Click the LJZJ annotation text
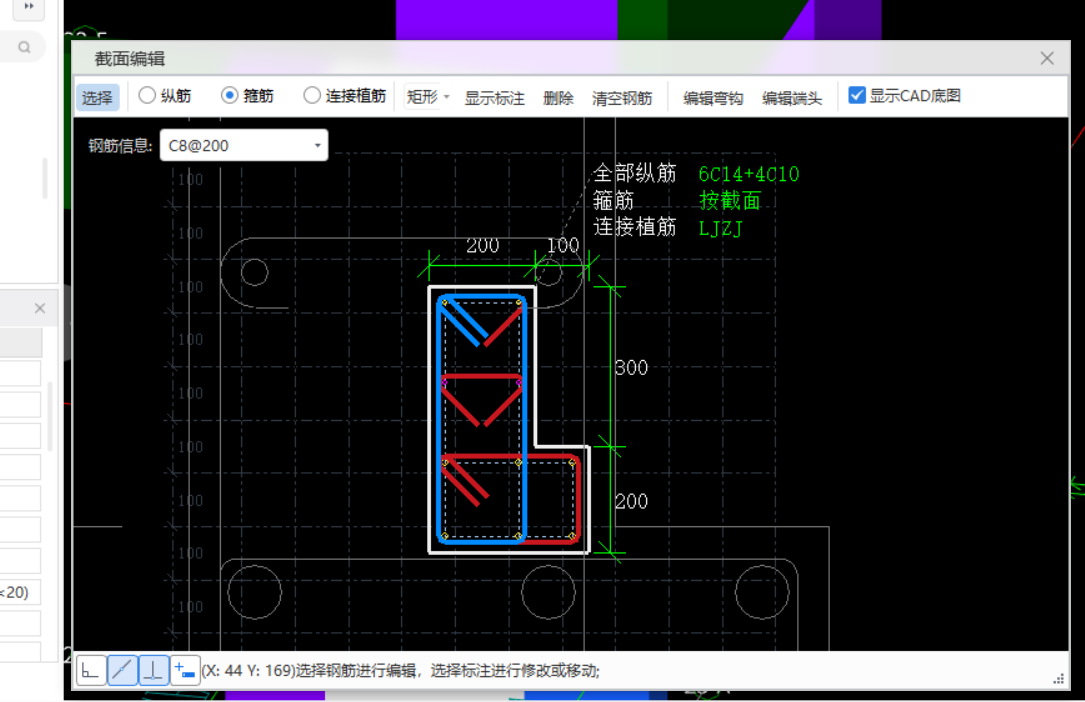Viewport: 1085px width, 702px height. pos(720,228)
